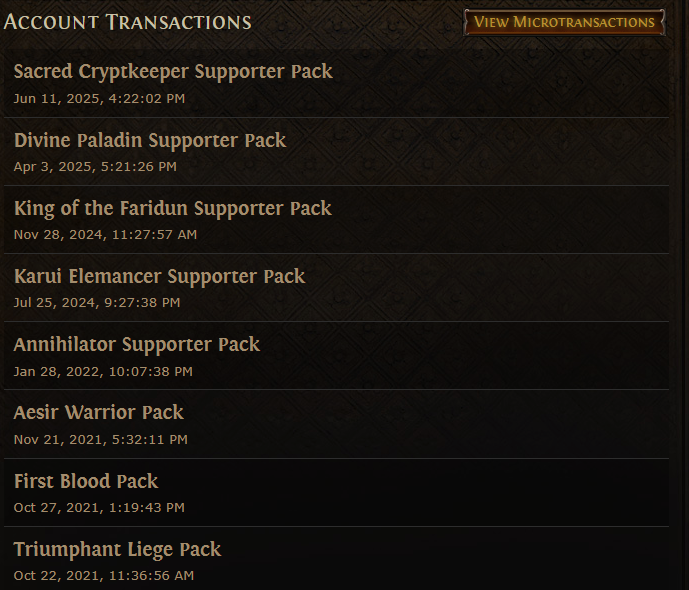Image resolution: width=689 pixels, height=590 pixels.
Task: Select the Nov 28, 2024 timestamp
Action: 105,234
